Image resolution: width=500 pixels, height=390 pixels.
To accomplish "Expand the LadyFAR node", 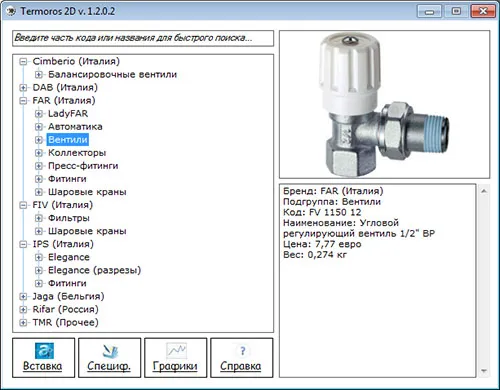I will click(39, 114).
